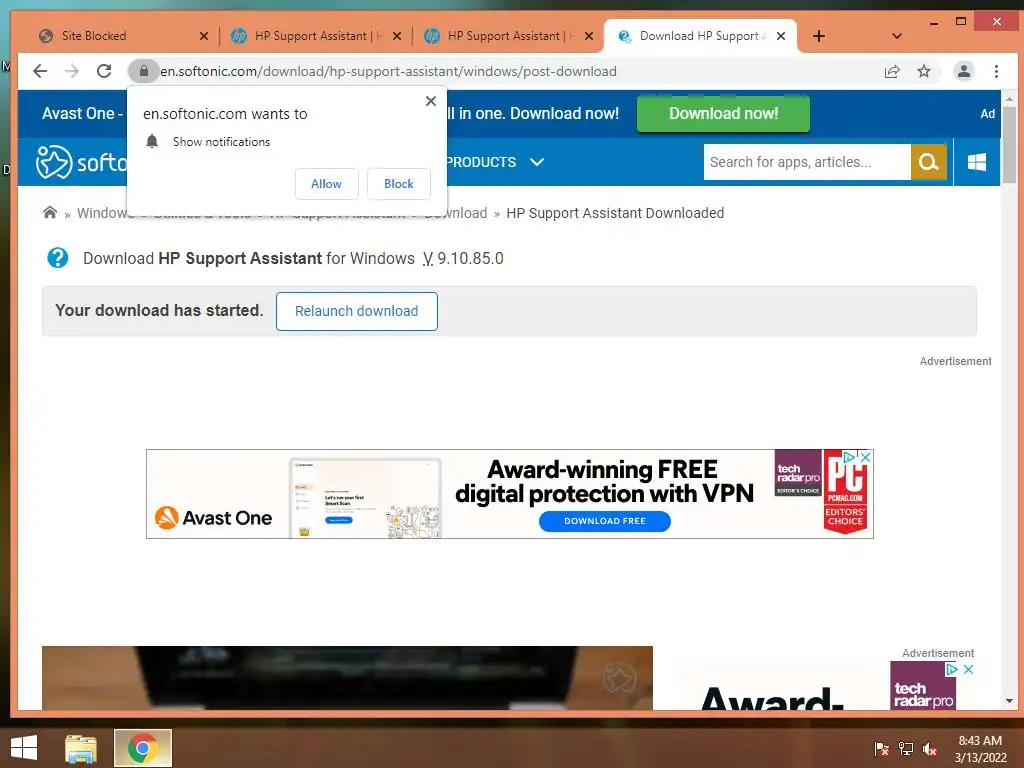Viewport: 1024px width, 768px height.
Task: Expand the tab search dropdown arrow
Action: [x=897, y=36]
